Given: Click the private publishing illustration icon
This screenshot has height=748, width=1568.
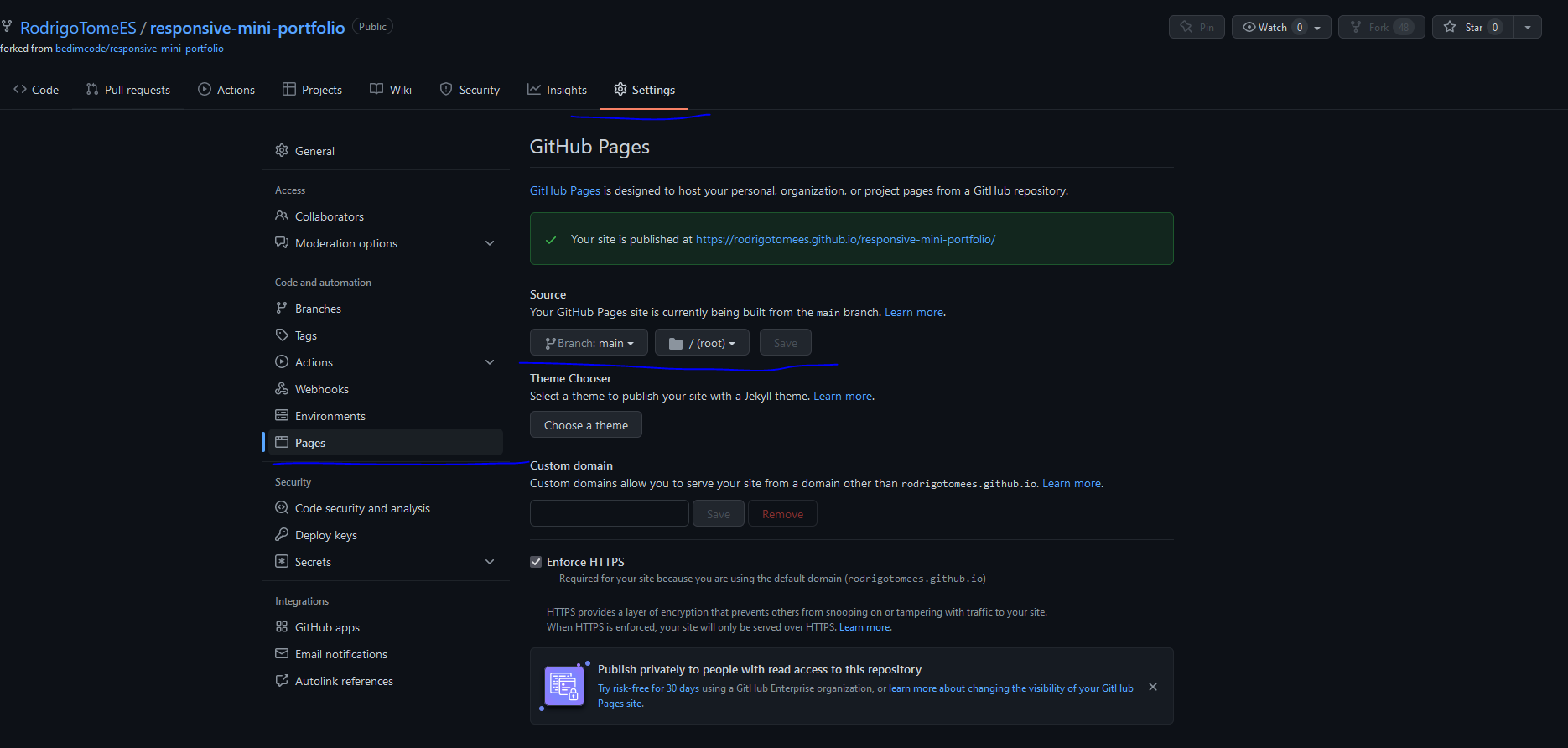Looking at the screenshot, I should click(x=564, y=686).
